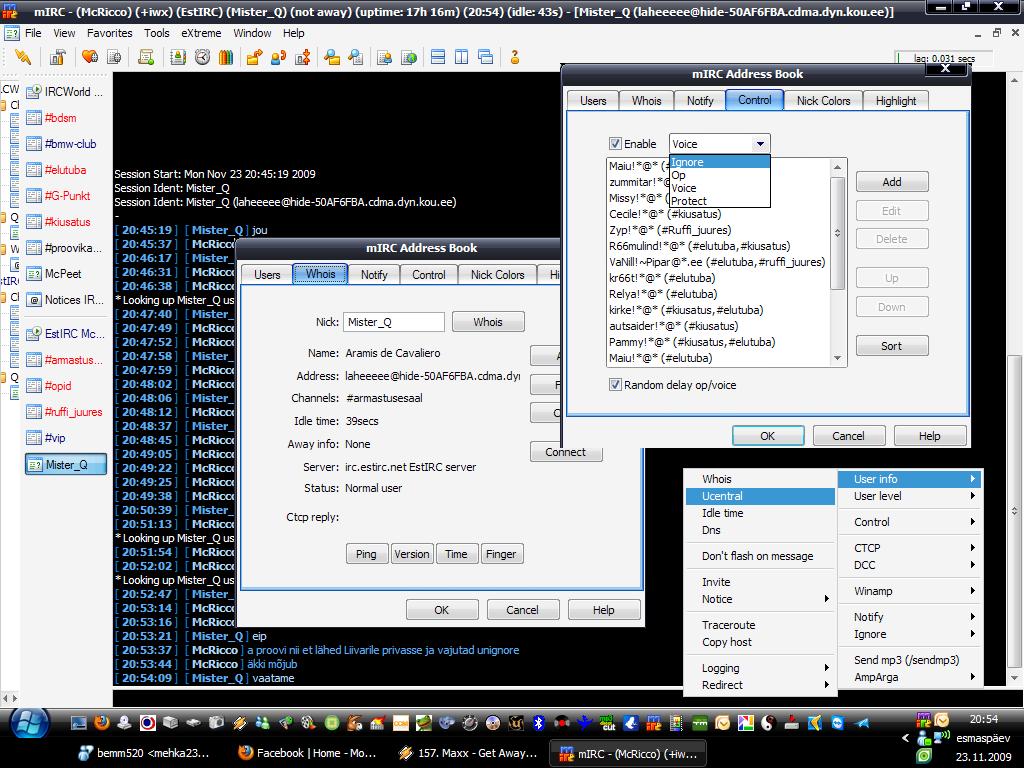
Task: Switch to #bmw-club channel in switchbar
Action: coord(70,144)
